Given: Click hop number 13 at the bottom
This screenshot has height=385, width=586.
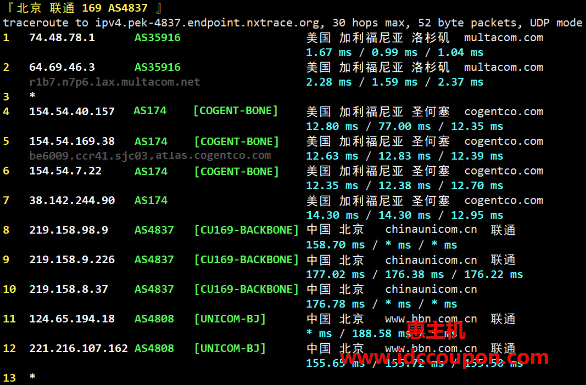Looking at the screenshot, I should tap(9, 378).
